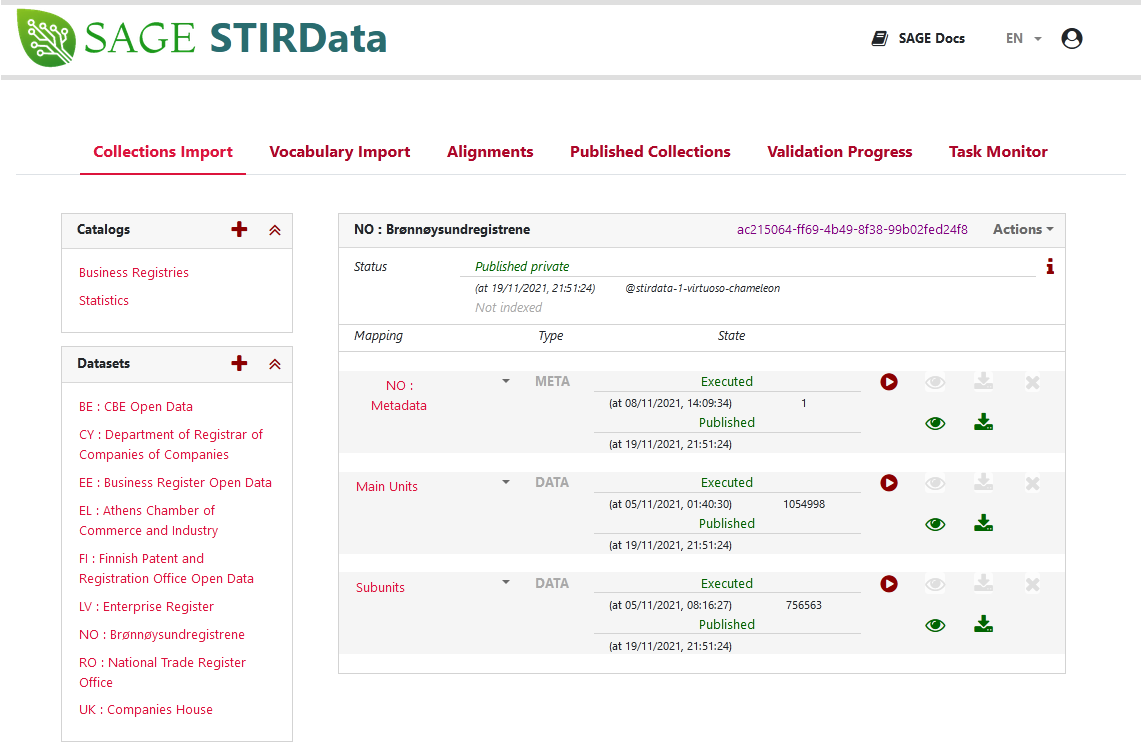Preview executed Main Units (grey eye)
This screenshot has height=754, width=1141.
click(x=935, y=483)
